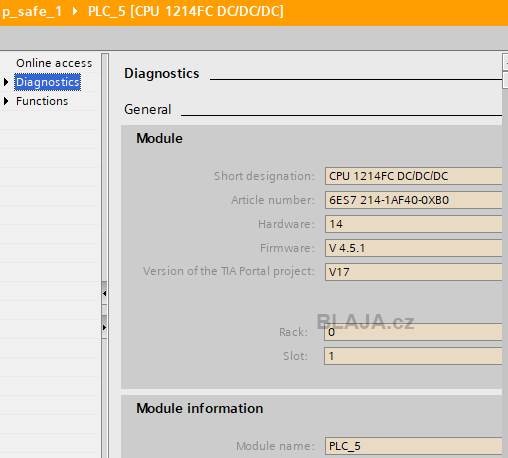Click the Firmware V 4.5.1 field
Screen dimensions: 508x458
[413, 248]
